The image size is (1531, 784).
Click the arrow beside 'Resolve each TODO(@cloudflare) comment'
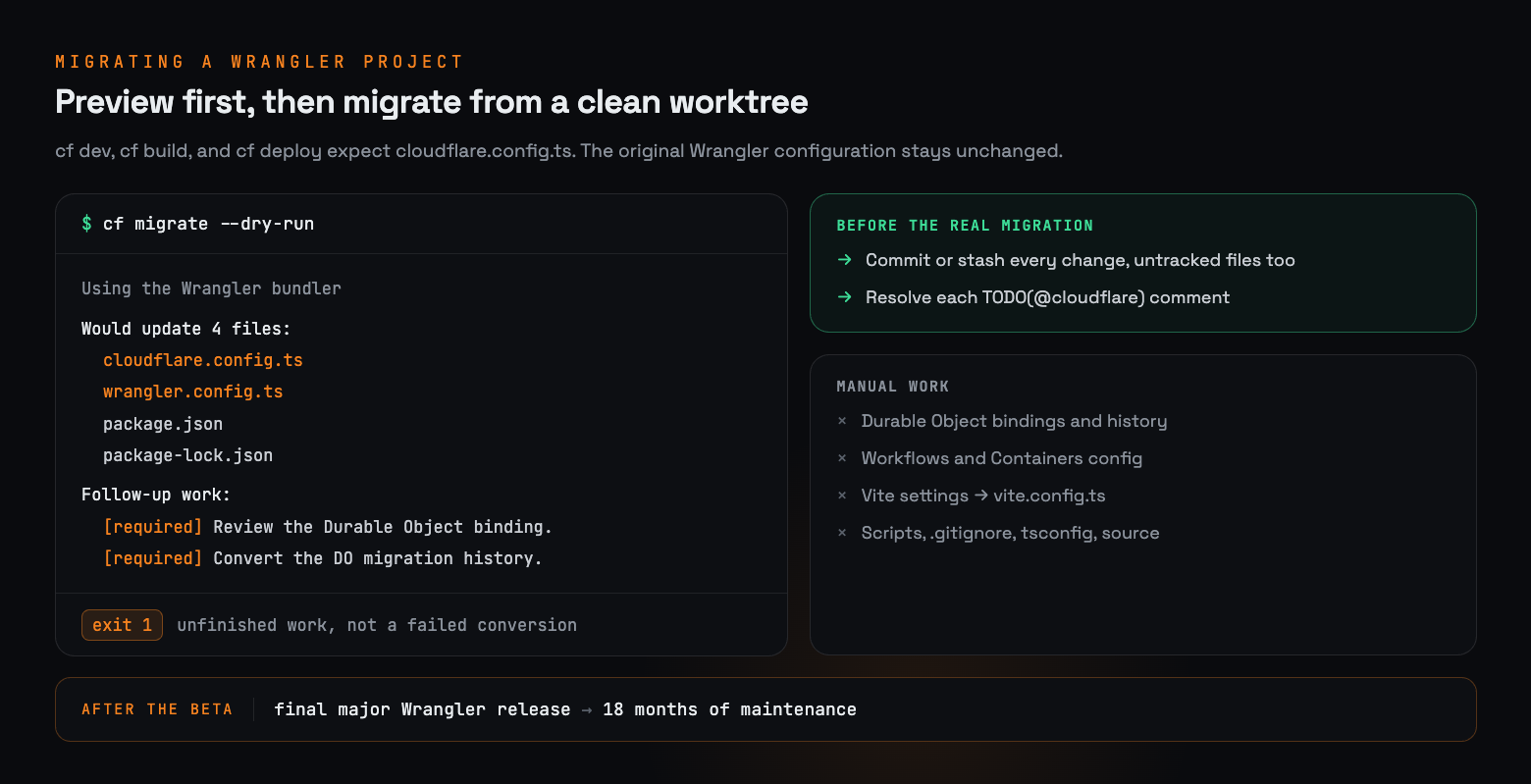pos(844,297)
